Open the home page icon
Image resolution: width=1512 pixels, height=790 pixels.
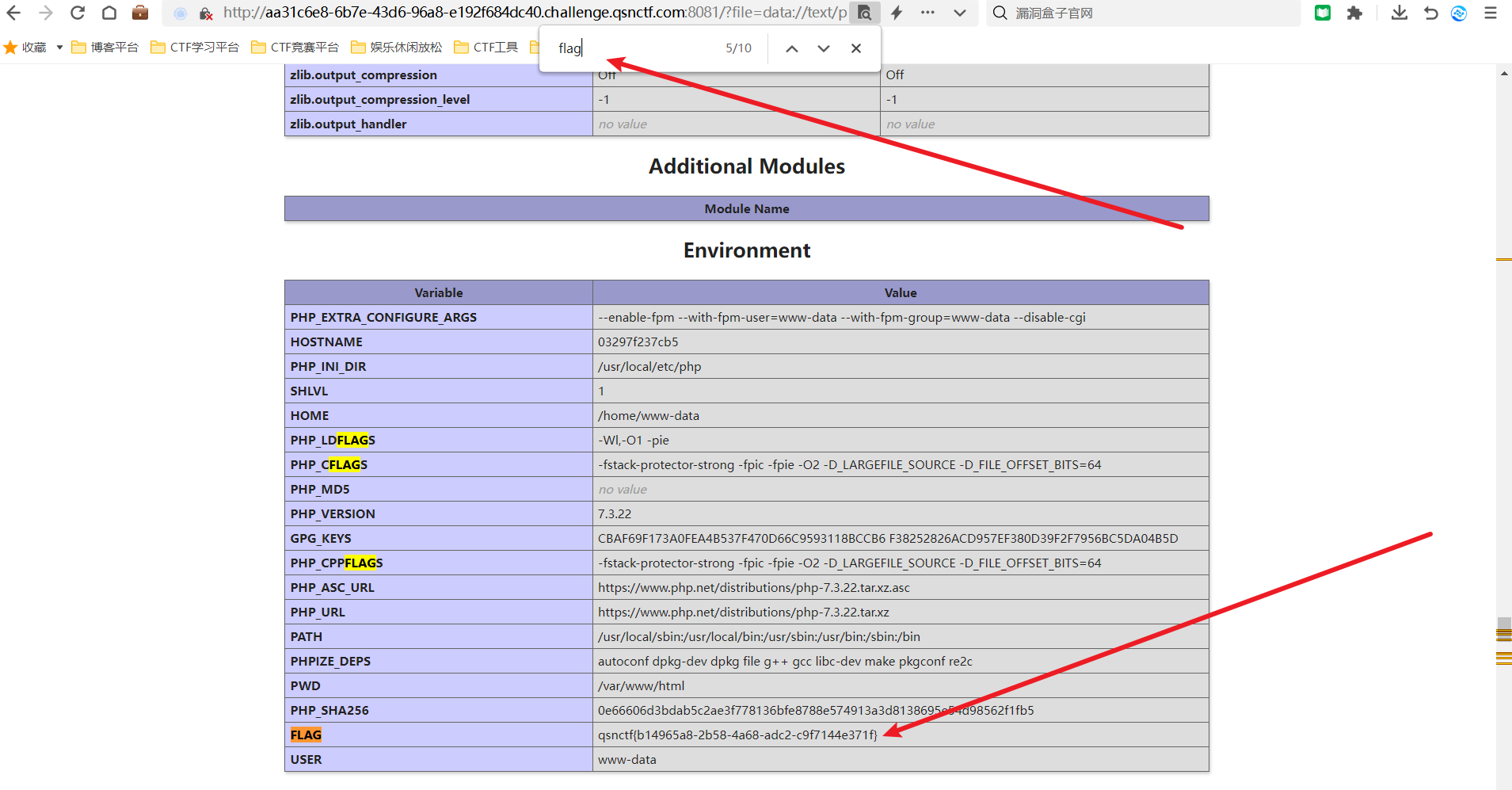(x=109, y=13)
